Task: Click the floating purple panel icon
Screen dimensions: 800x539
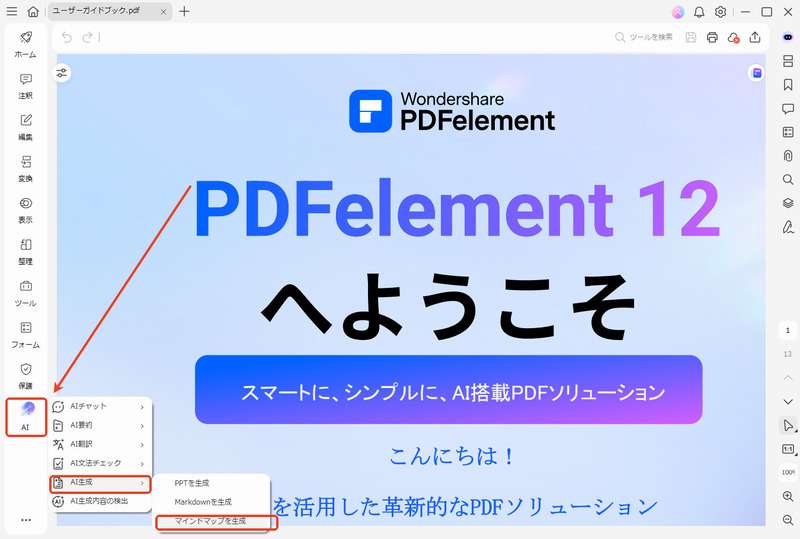Action: click(x=757, y=73)
